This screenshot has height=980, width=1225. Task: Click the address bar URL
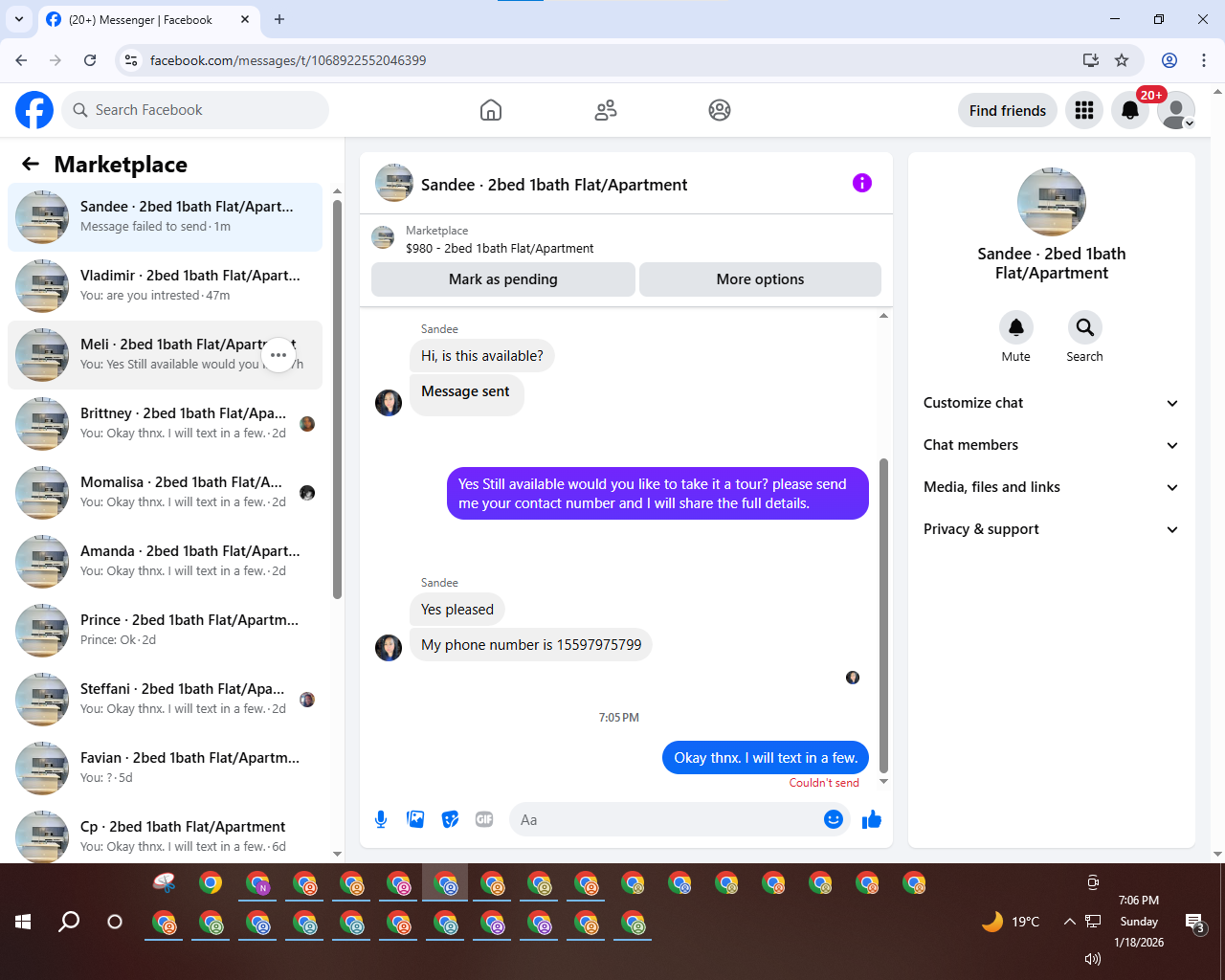[288, 60]
